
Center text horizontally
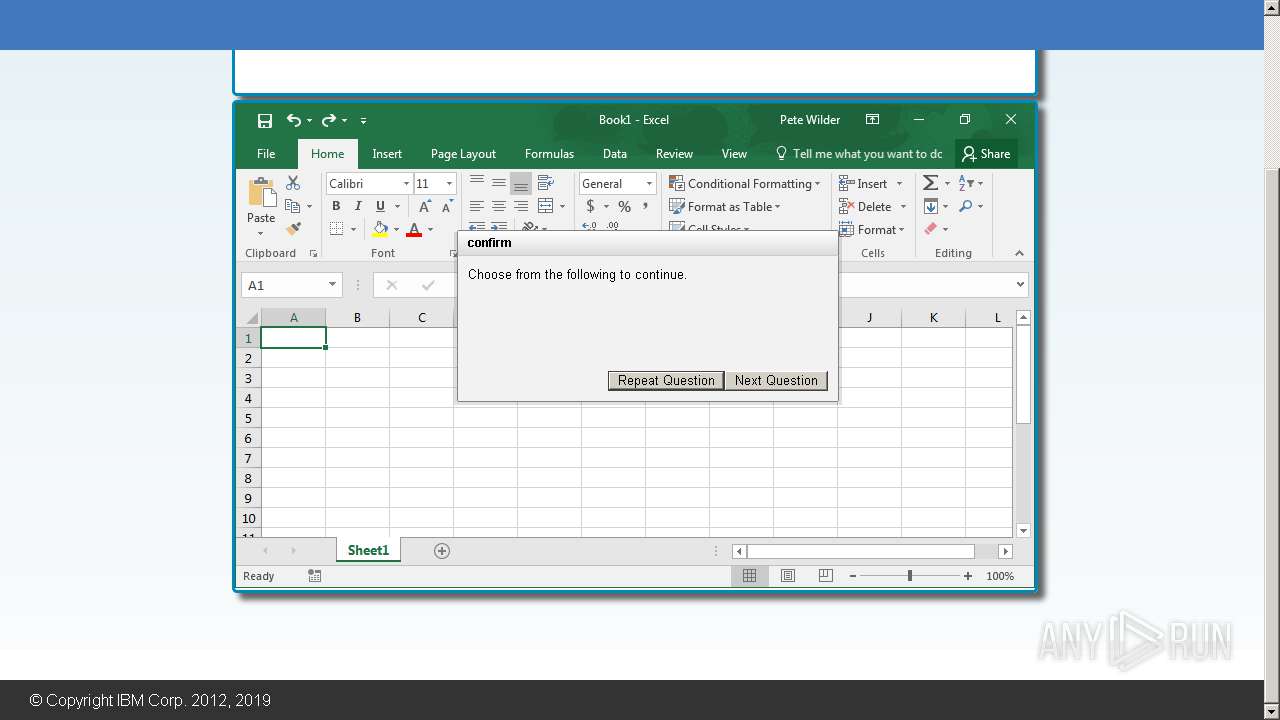(x=499, y=206)
